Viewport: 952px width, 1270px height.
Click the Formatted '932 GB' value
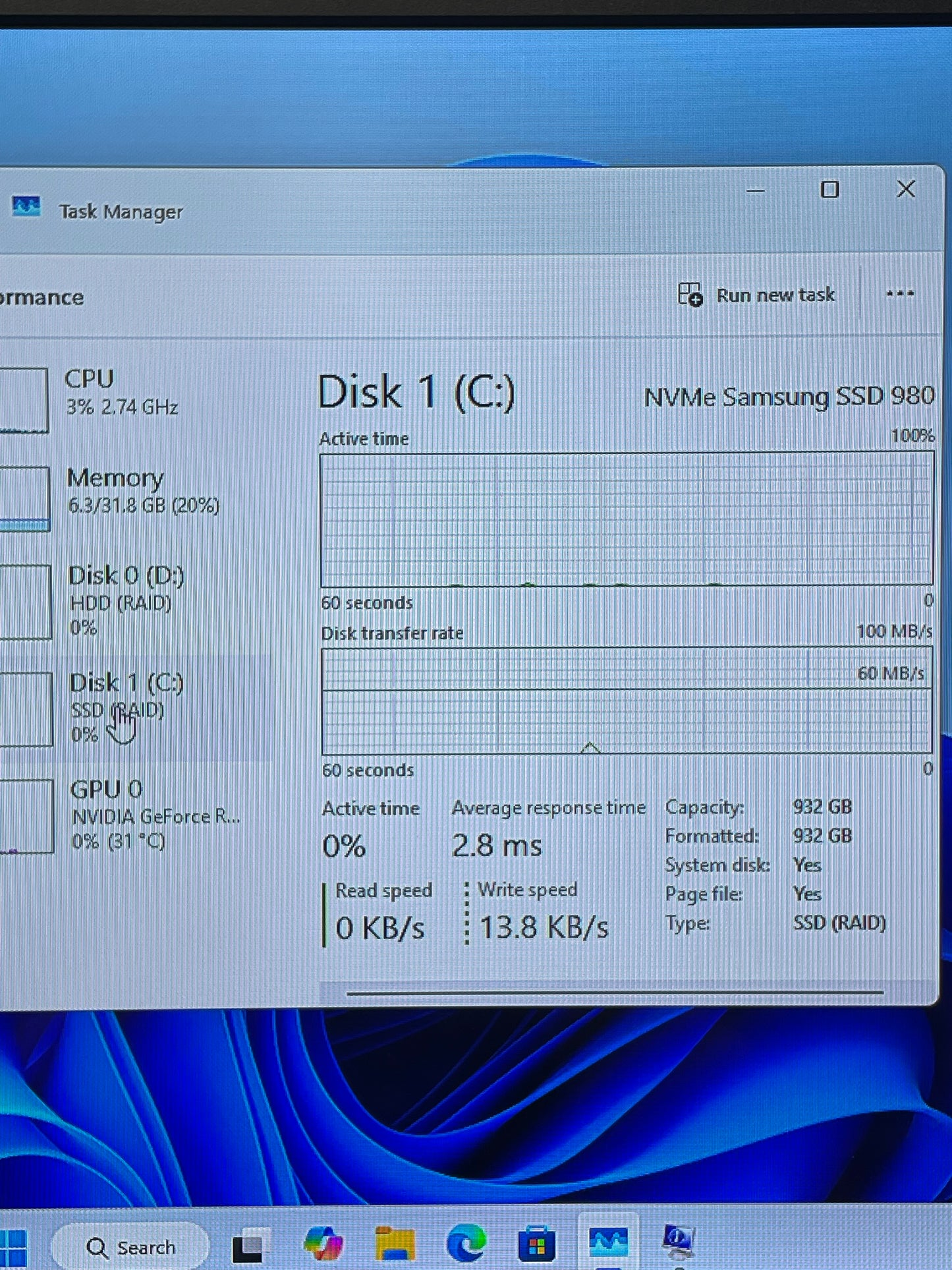coord(822,836)
